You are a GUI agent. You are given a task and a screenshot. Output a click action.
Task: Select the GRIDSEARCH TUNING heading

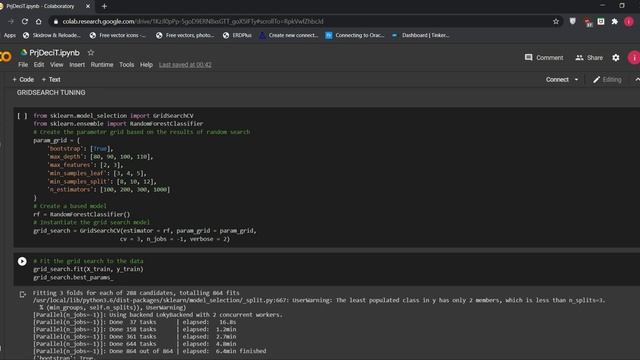51,93
